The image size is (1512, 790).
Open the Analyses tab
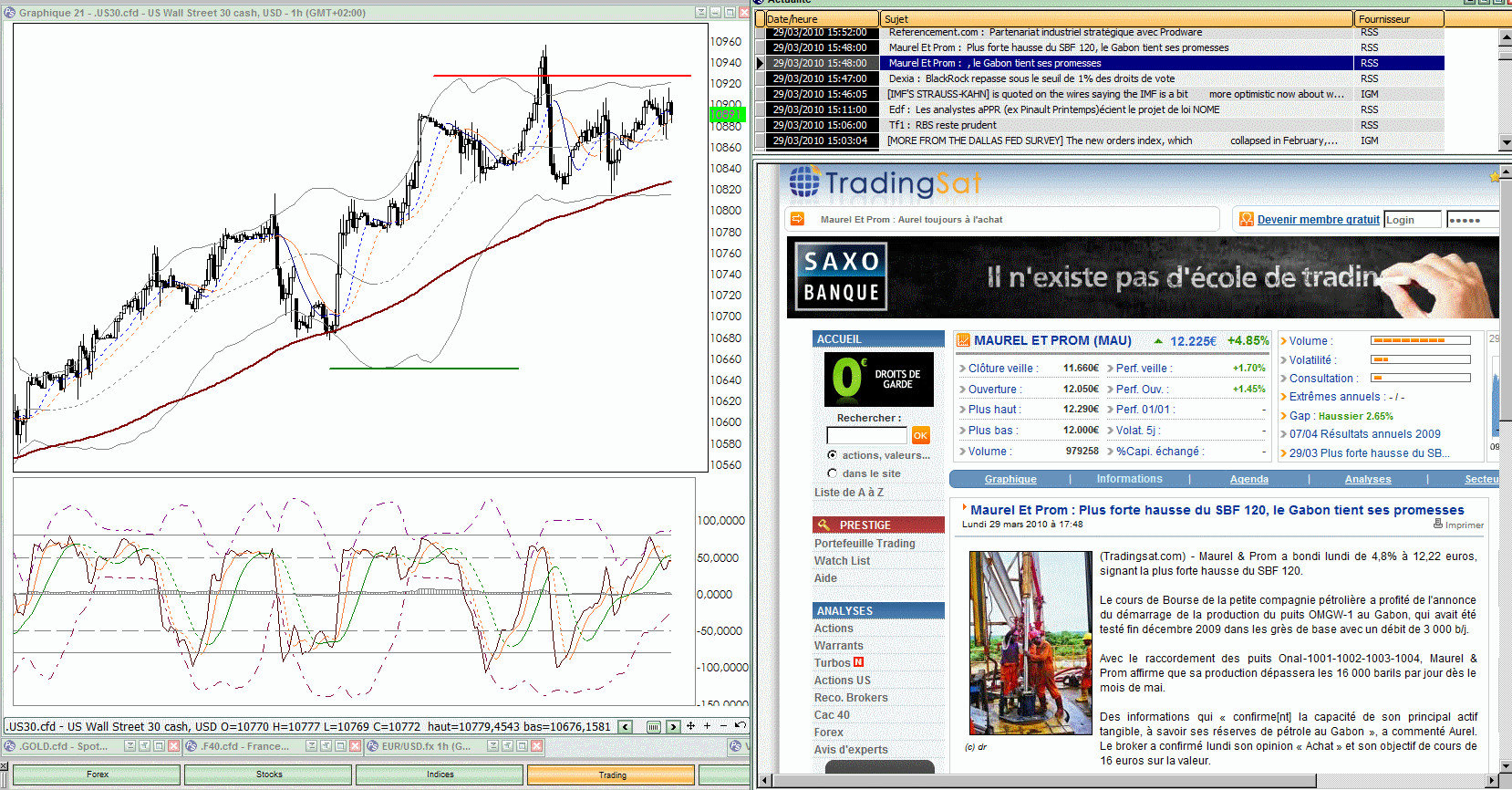(x=1368, y=479)
